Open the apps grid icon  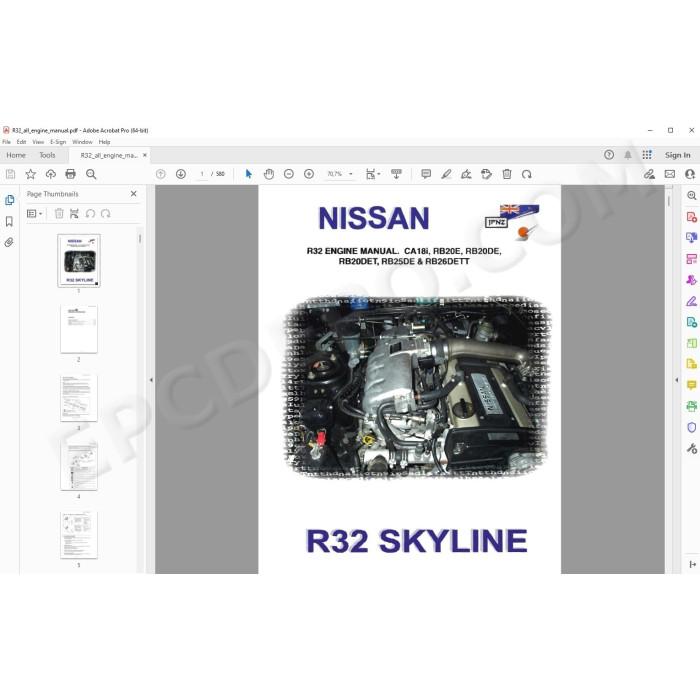point(647,155)
